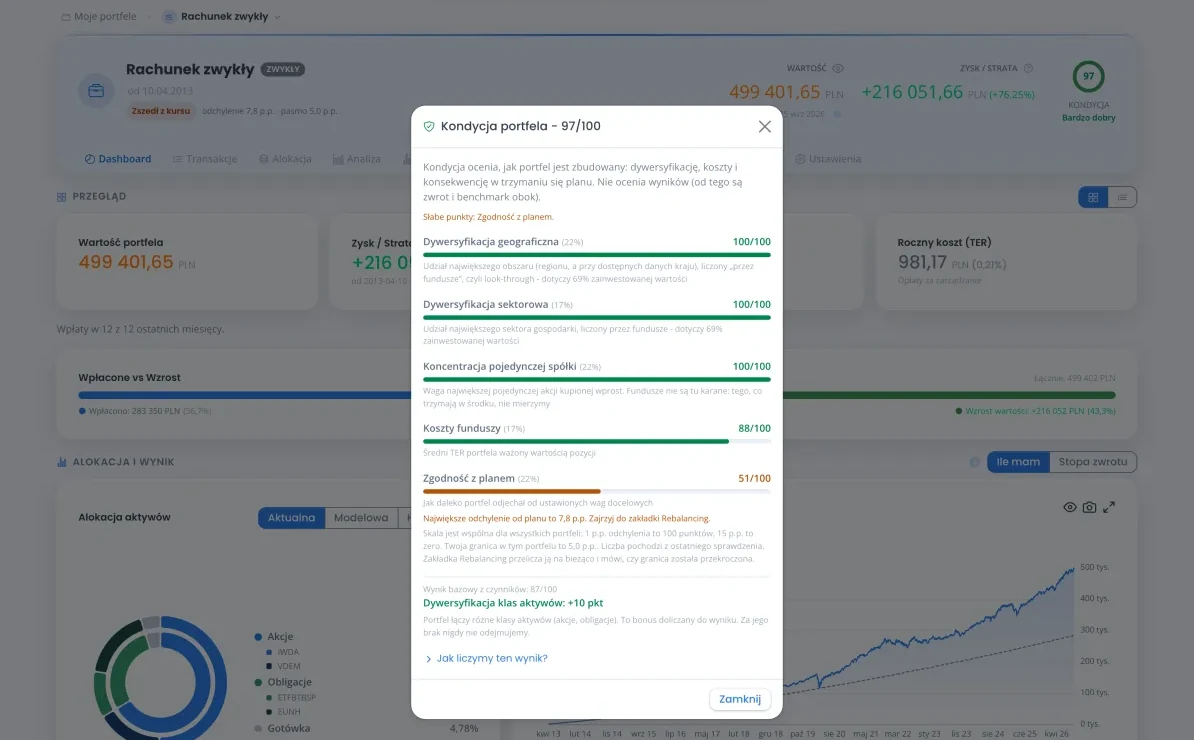Expand Jak liczymy ten wynik?

point(486,659)
